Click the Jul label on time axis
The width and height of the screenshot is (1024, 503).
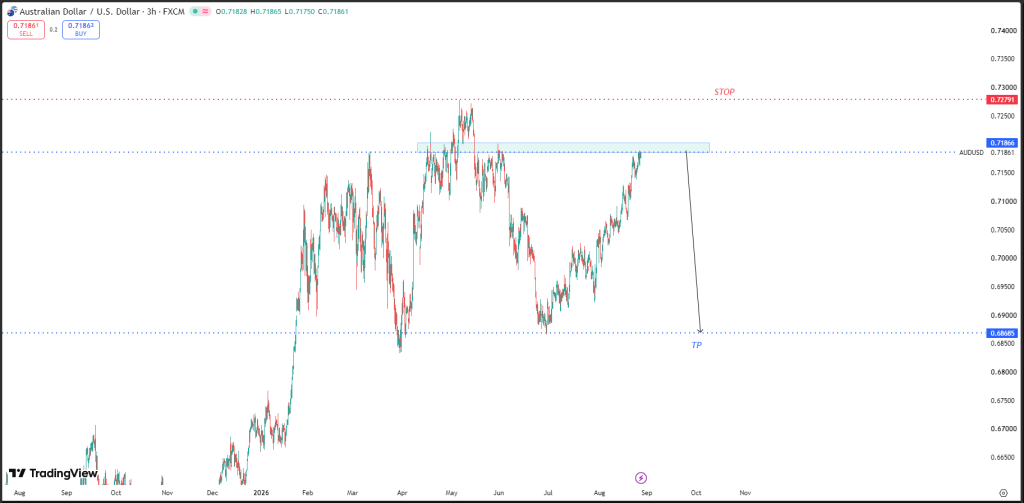pyautogui.click(x=548, y=493)
